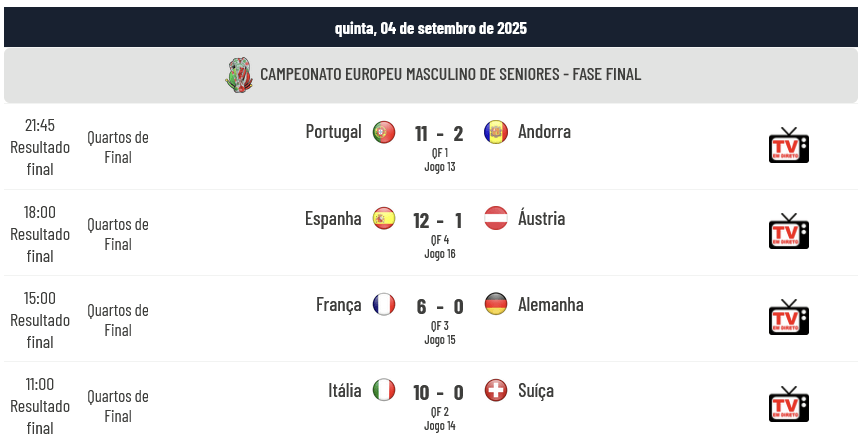Image resolution: width=863 pixels, height=445 pixels.
Task: Click the França flag icon
Action: pos(384,304)
